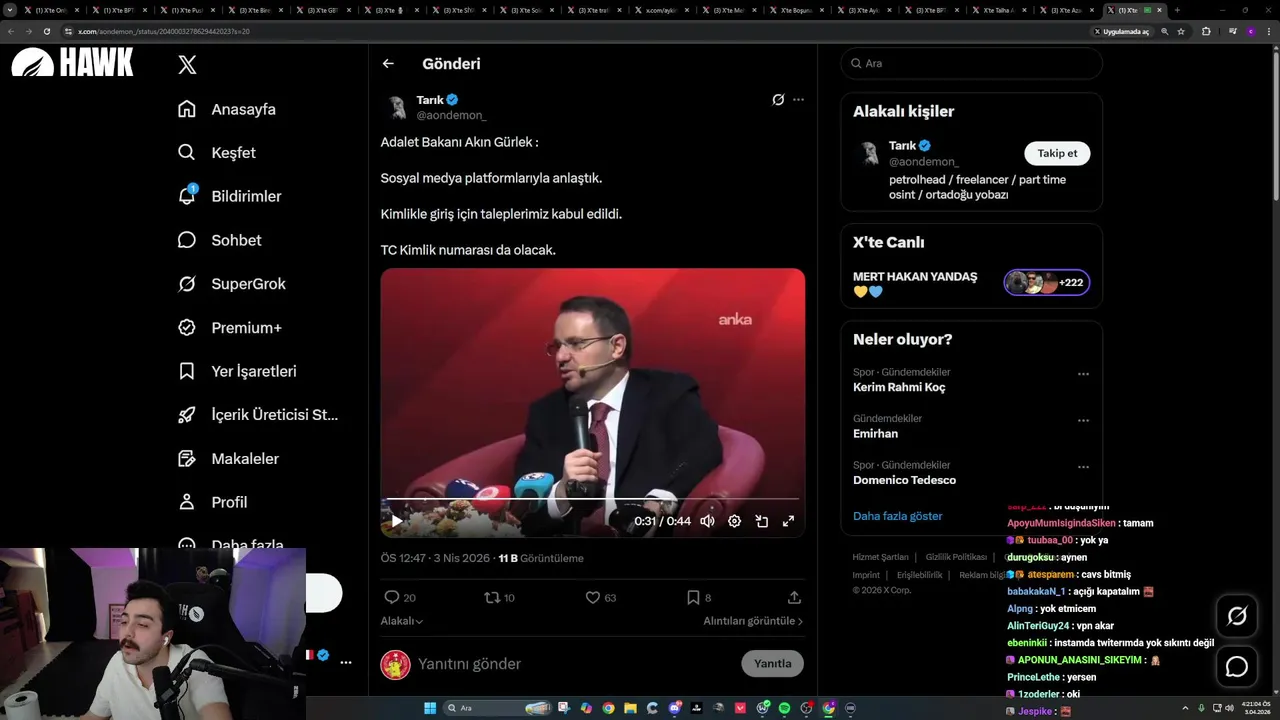Image resolution: width=1280 pixels, height=720 pixels.
Task: Expand the Alakalı sort dropdown
Action: tap(401, 621)
